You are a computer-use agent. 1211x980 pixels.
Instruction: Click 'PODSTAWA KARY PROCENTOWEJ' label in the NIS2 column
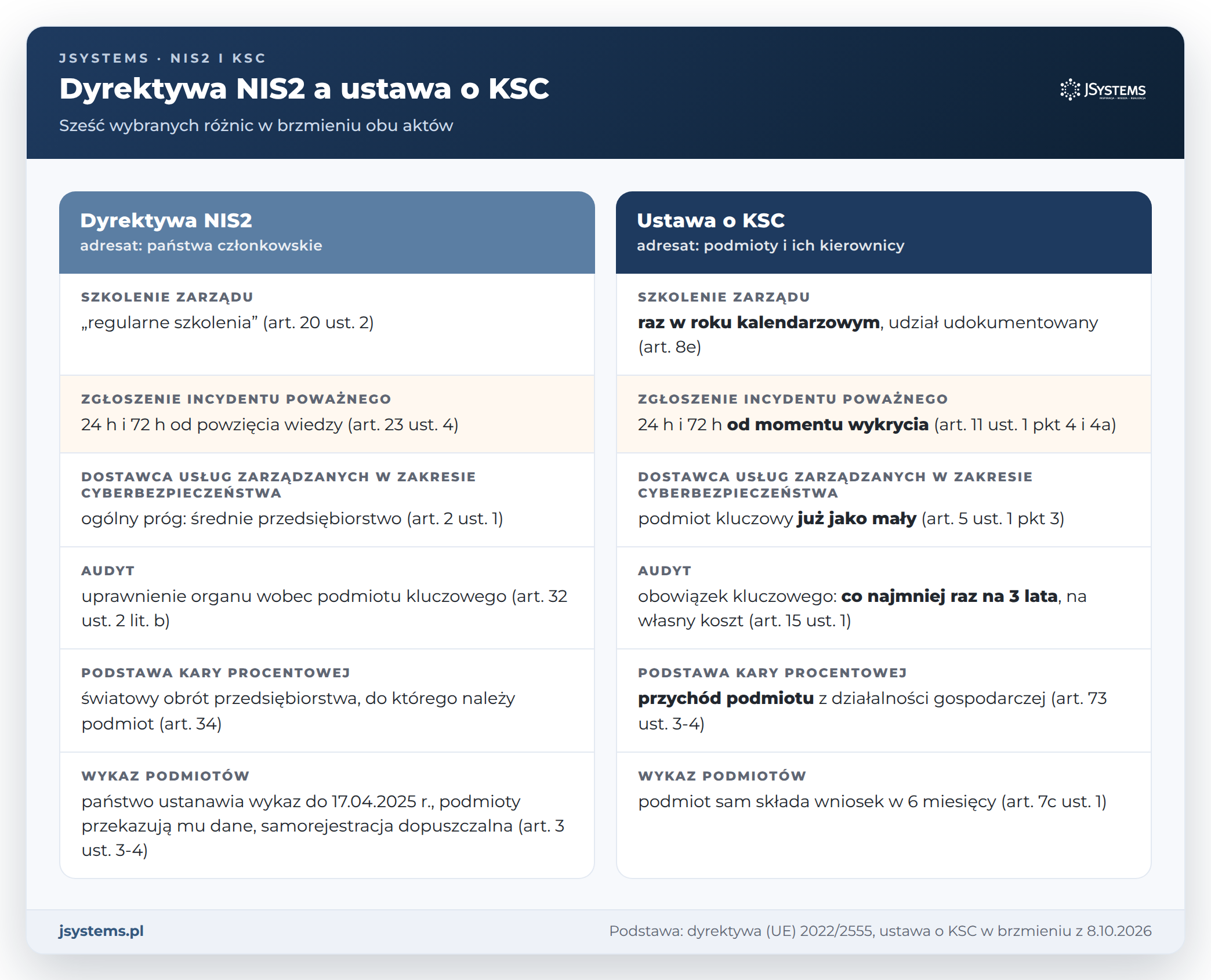tap(216, 673)
